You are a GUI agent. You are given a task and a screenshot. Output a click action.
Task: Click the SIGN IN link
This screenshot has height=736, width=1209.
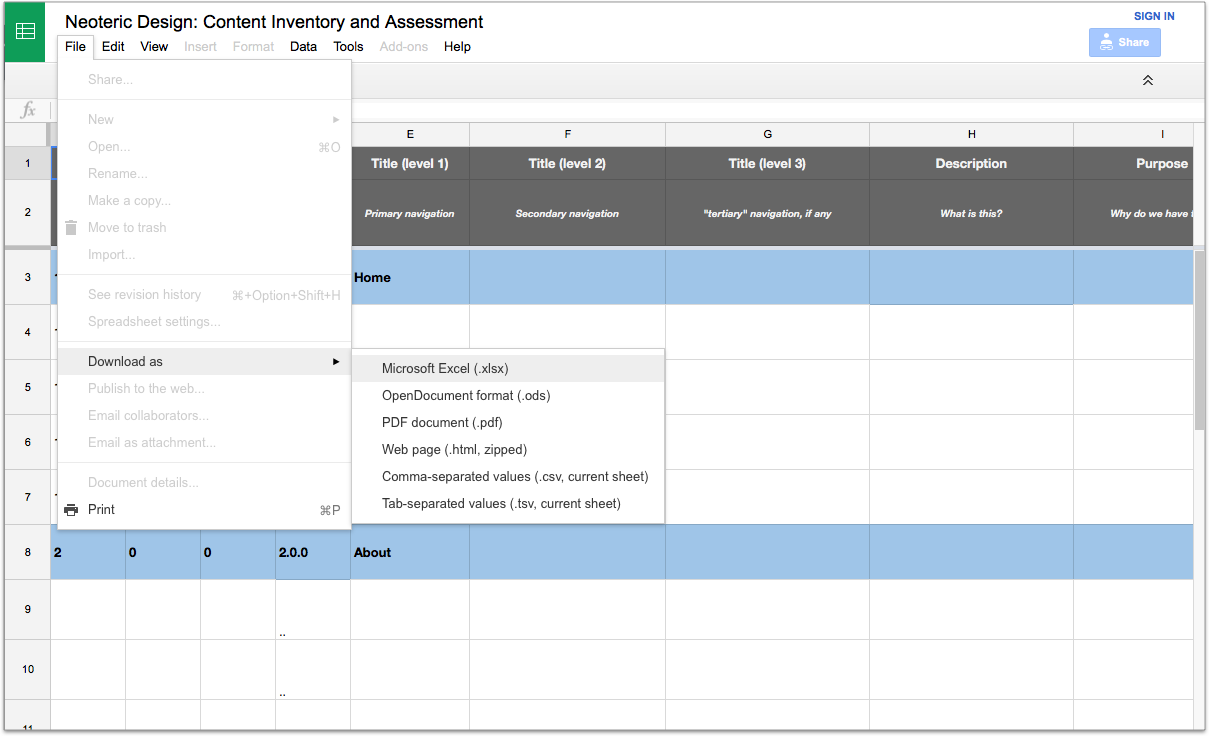[1154, 16]
